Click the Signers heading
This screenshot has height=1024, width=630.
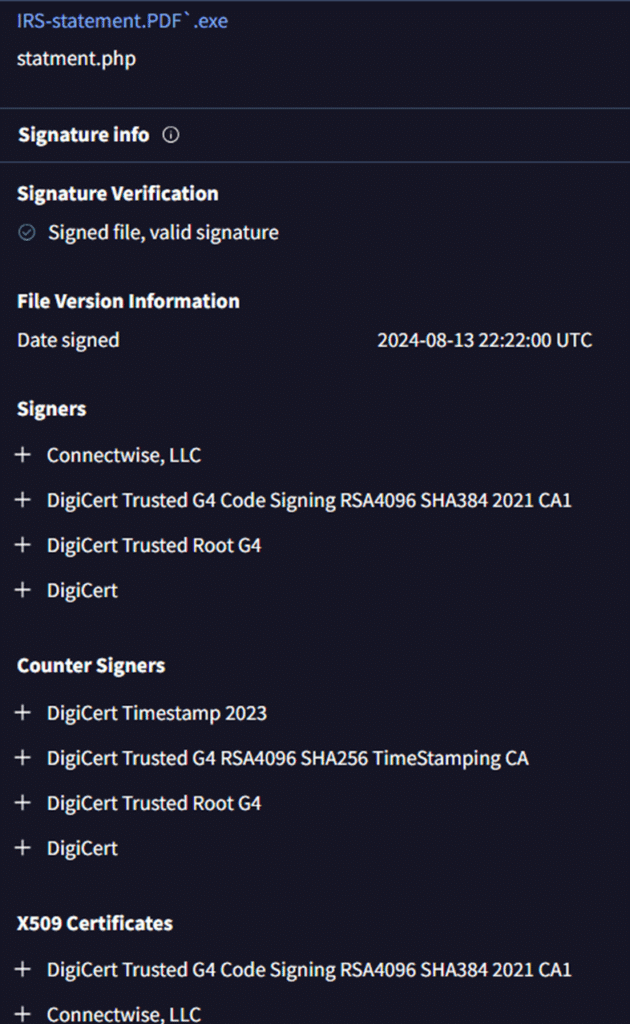(52, 409)
